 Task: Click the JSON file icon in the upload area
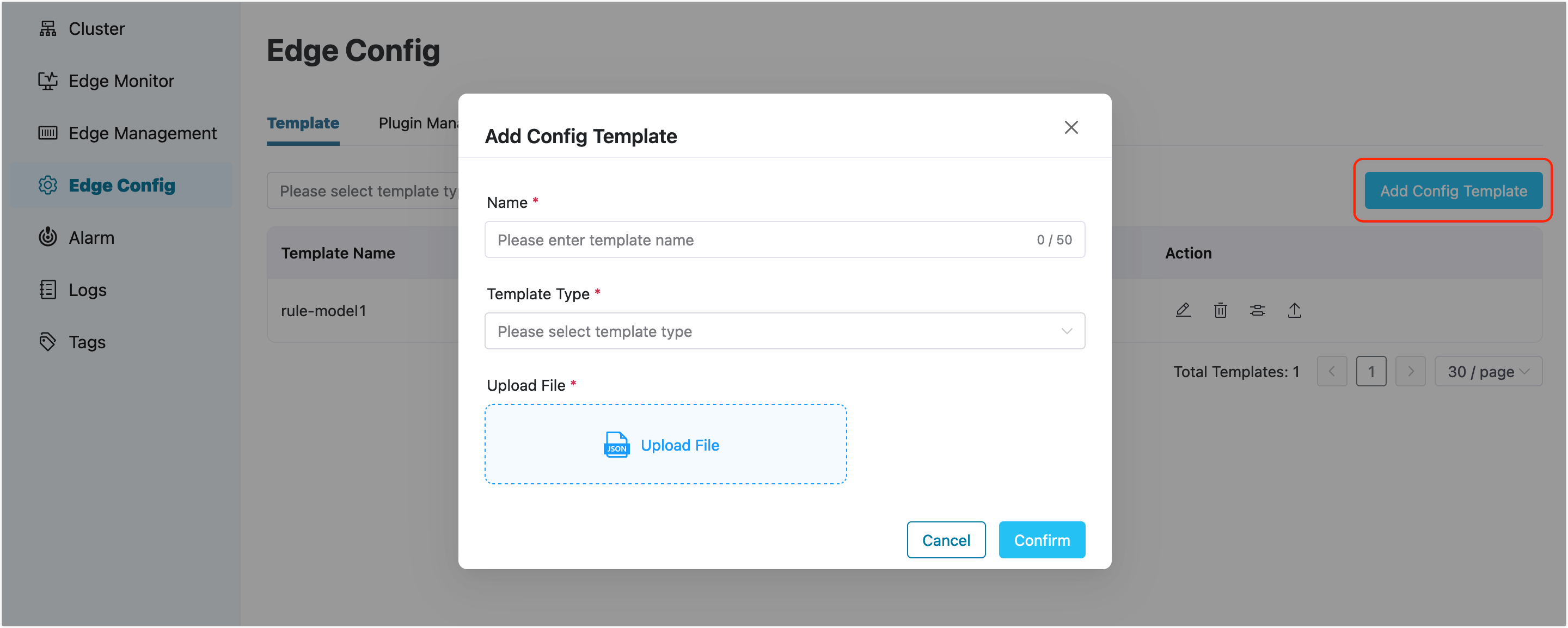click(616, 445)
